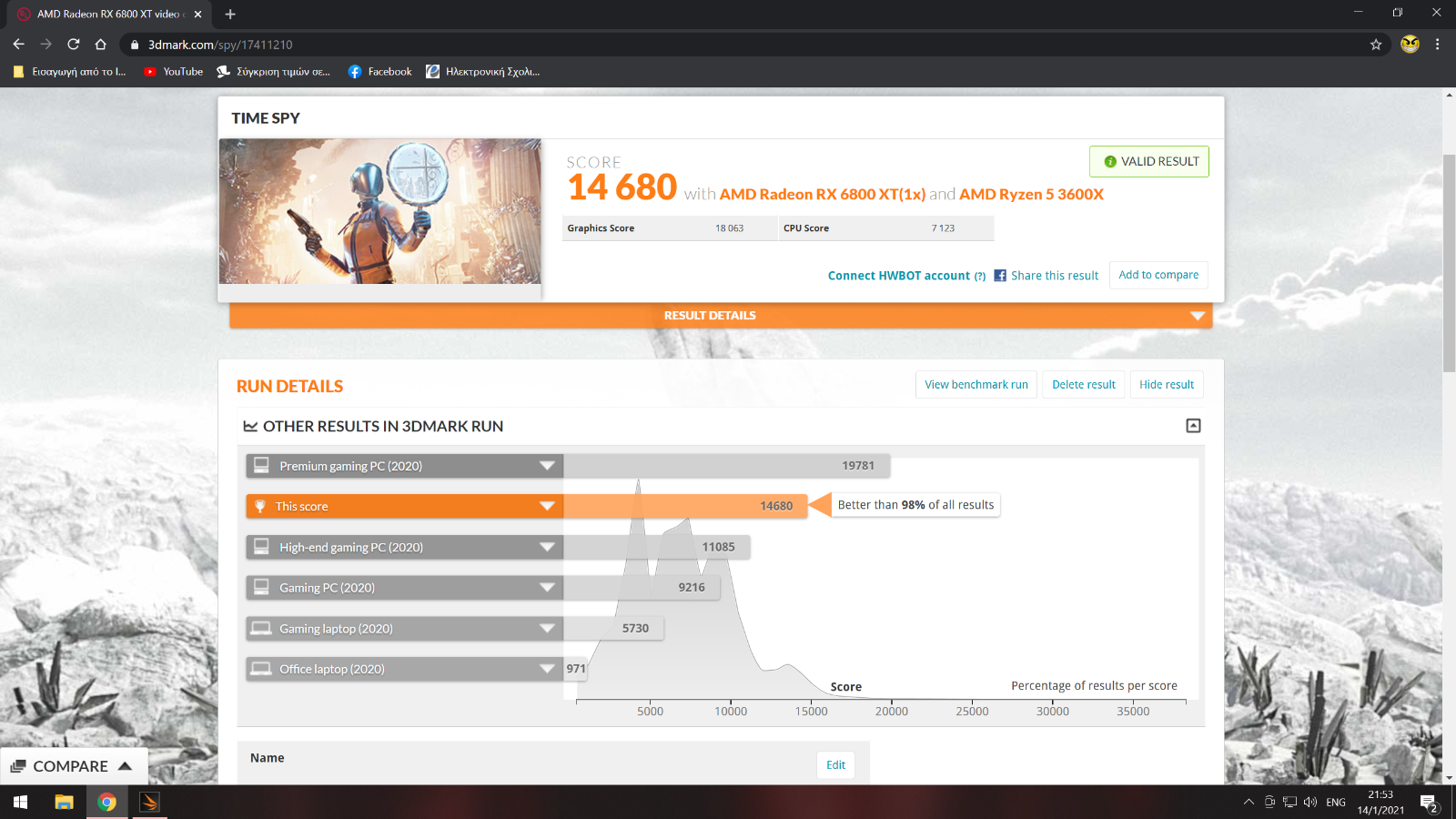Open the Chrome profile avatar
Screen dimensions: 1456x819
[1410, 44]
